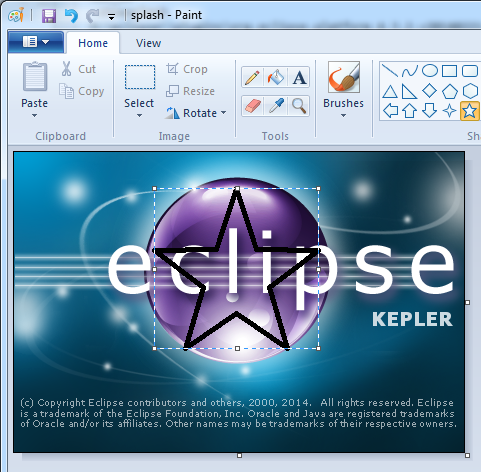Click the Brushes tool icon

click(344, 77)
